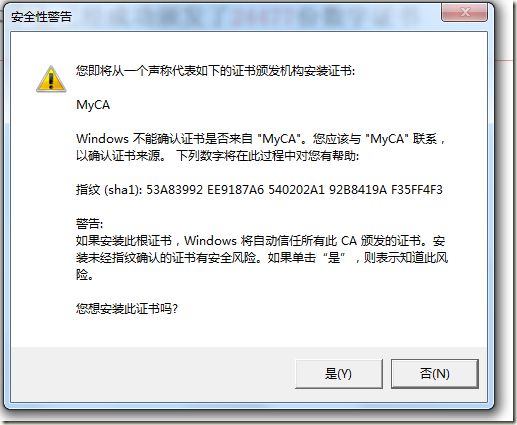The height and width of the screenshot is (425, 517).
Task: Confirm certificate installation with 是(Y)
Action: (x=338, y=374)
